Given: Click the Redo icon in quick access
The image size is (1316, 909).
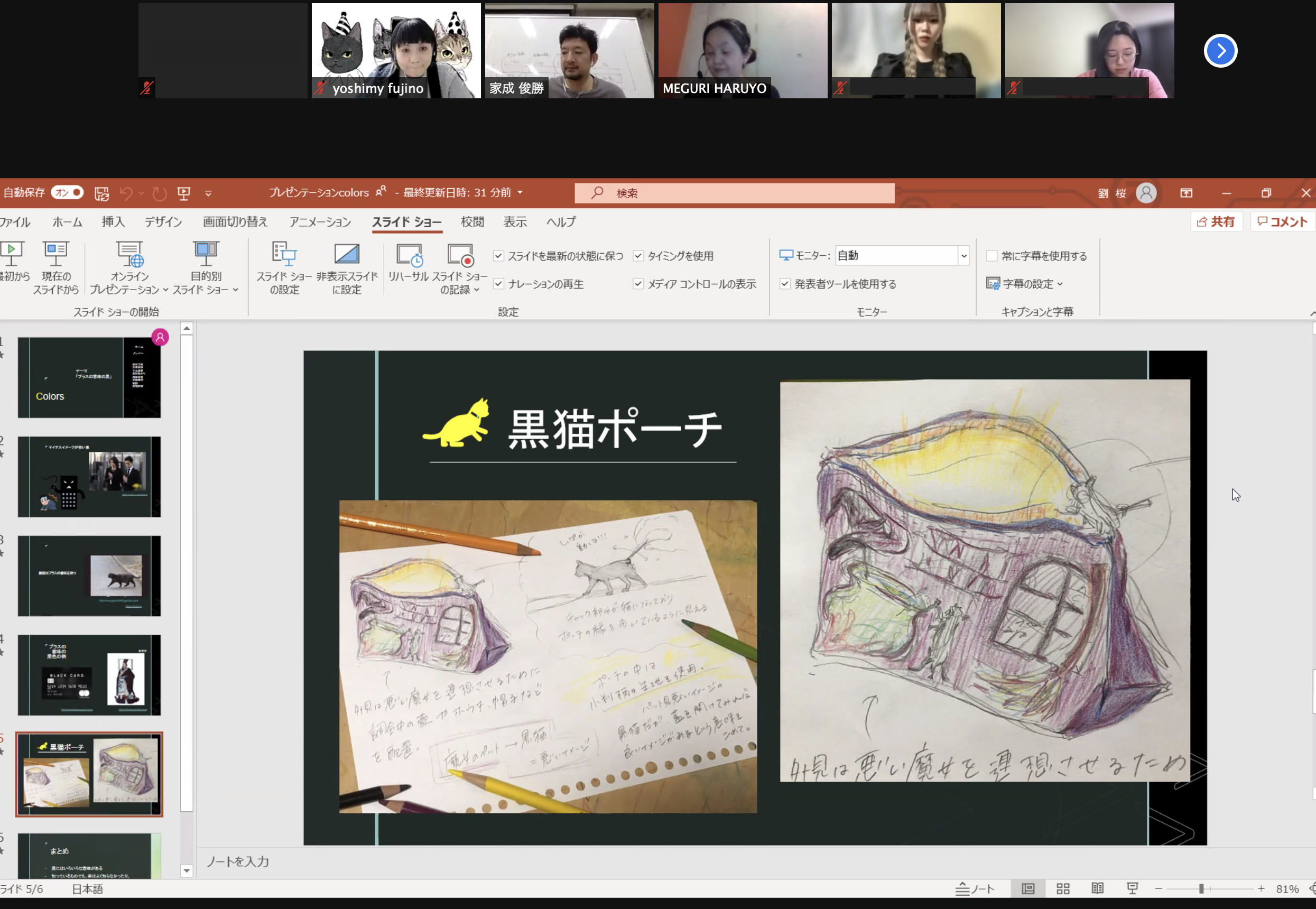Looking at the screenshot, I should click(x=160, y=193).
